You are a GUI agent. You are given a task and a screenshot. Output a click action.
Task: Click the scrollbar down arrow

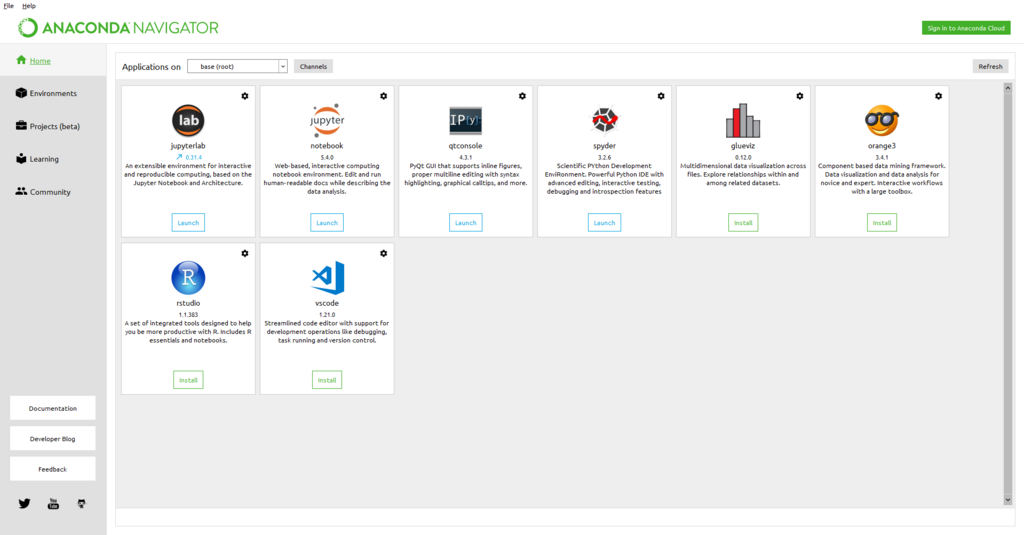coord(1008,500)
